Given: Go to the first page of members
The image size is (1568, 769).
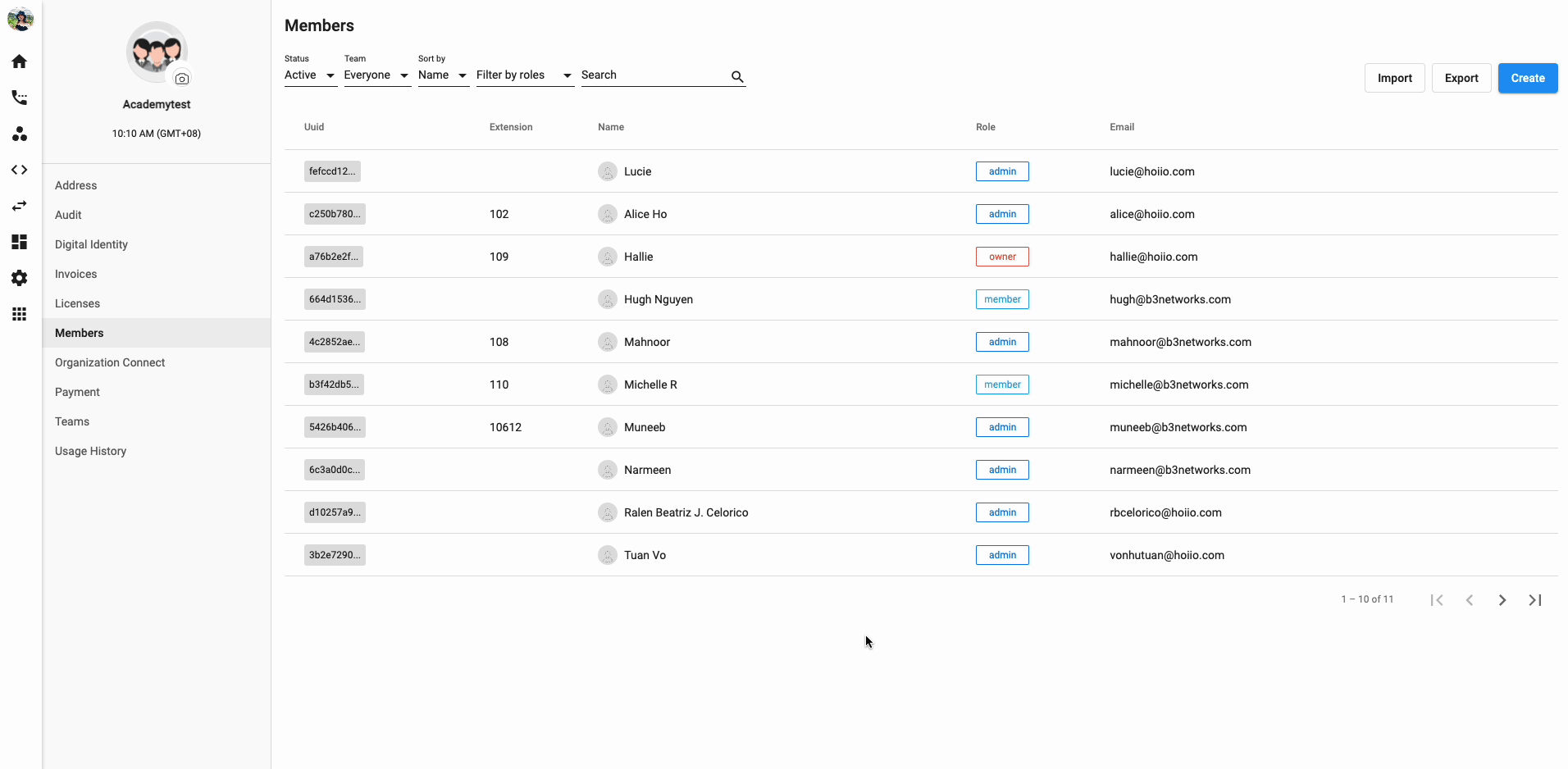Looking at the screenshot, I should (1437, 600).
